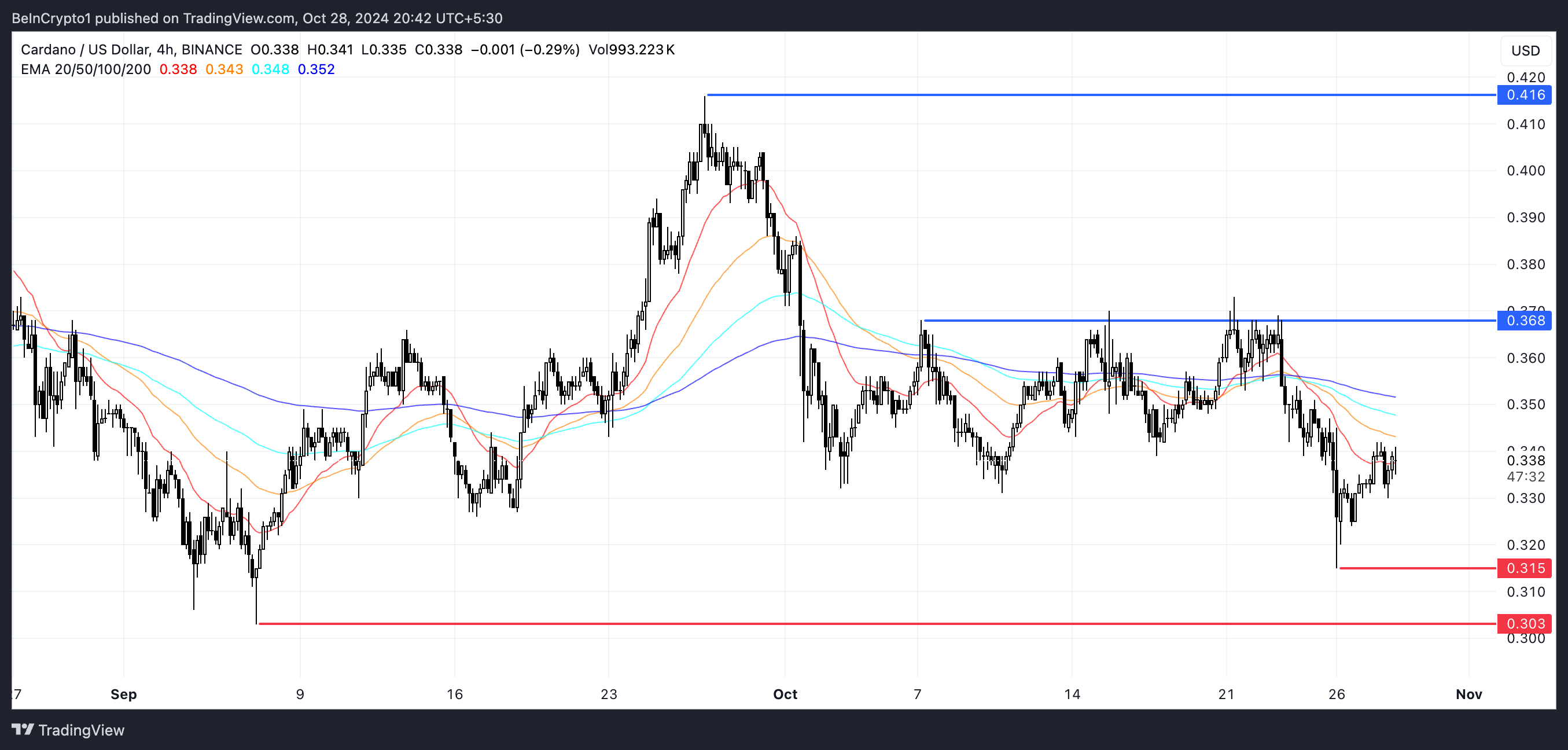Click the 0.315 red support label
Image resolution: width=1568 pixels, height=750 pixels.
point(1525,569)
